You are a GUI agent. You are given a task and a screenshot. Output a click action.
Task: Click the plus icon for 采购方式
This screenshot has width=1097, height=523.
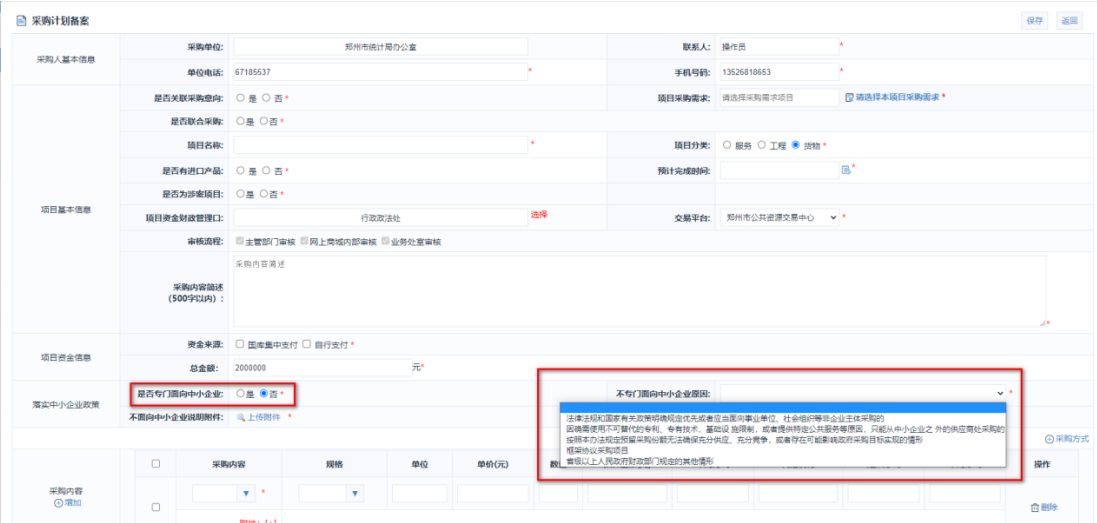[x=1049, y=439]
